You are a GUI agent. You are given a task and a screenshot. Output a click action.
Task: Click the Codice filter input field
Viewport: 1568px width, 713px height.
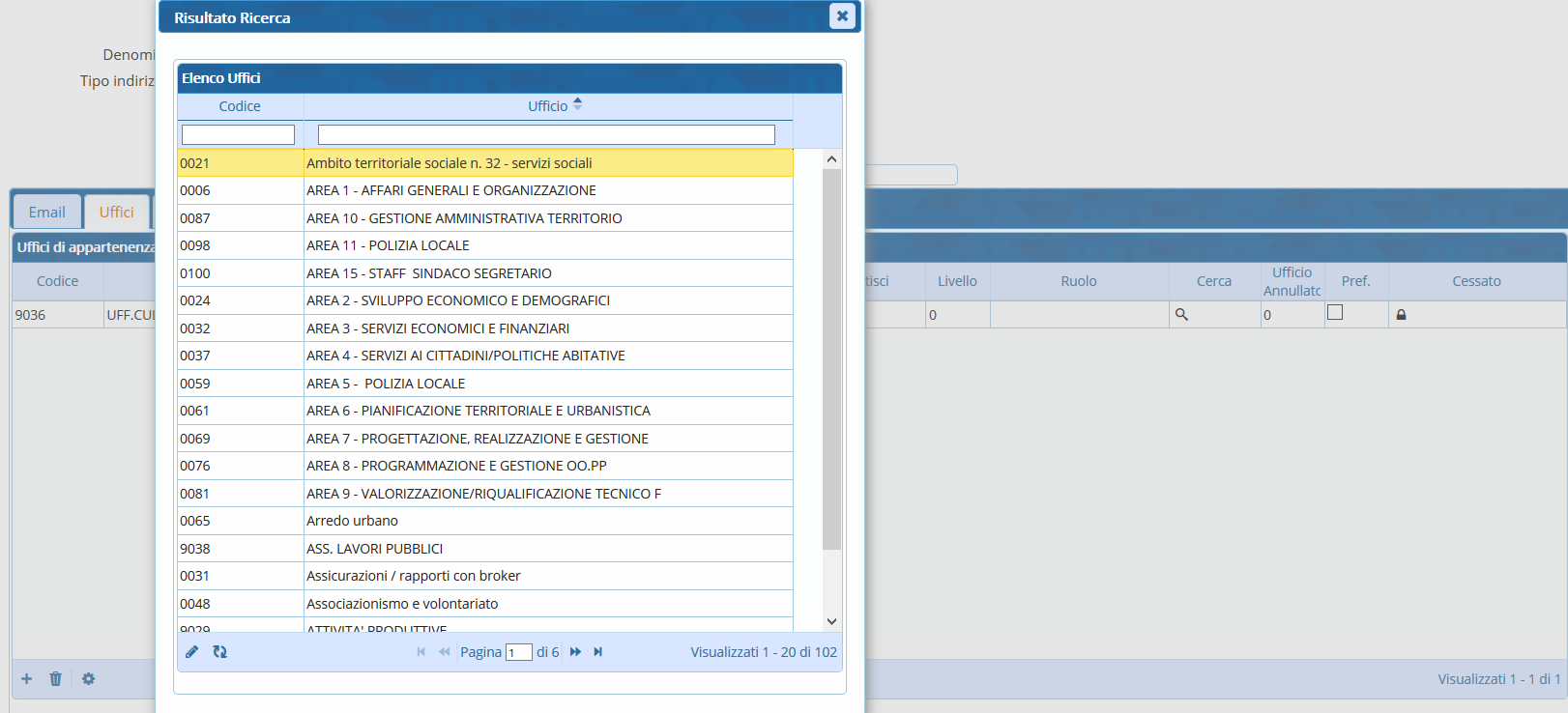click(238, 135)
